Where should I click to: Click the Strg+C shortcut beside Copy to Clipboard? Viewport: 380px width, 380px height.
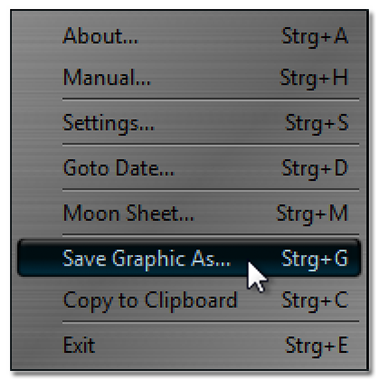coord(315,301)
